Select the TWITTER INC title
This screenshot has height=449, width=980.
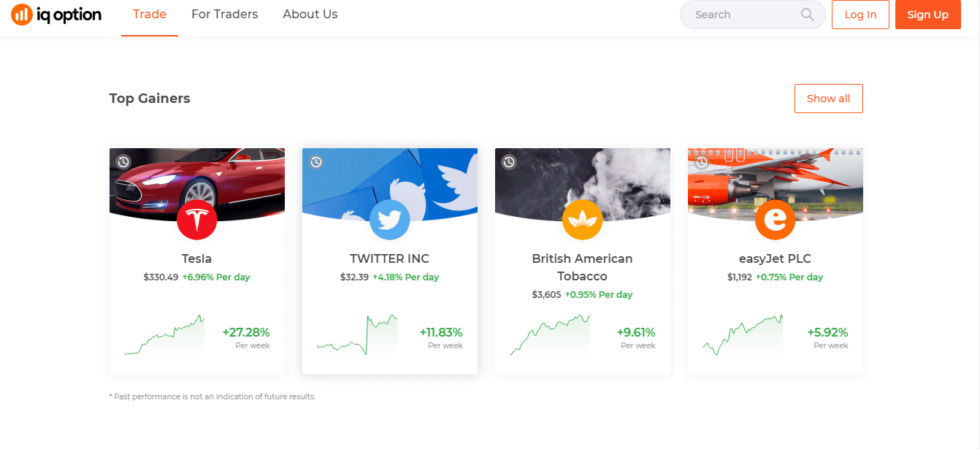click(389, 259)
